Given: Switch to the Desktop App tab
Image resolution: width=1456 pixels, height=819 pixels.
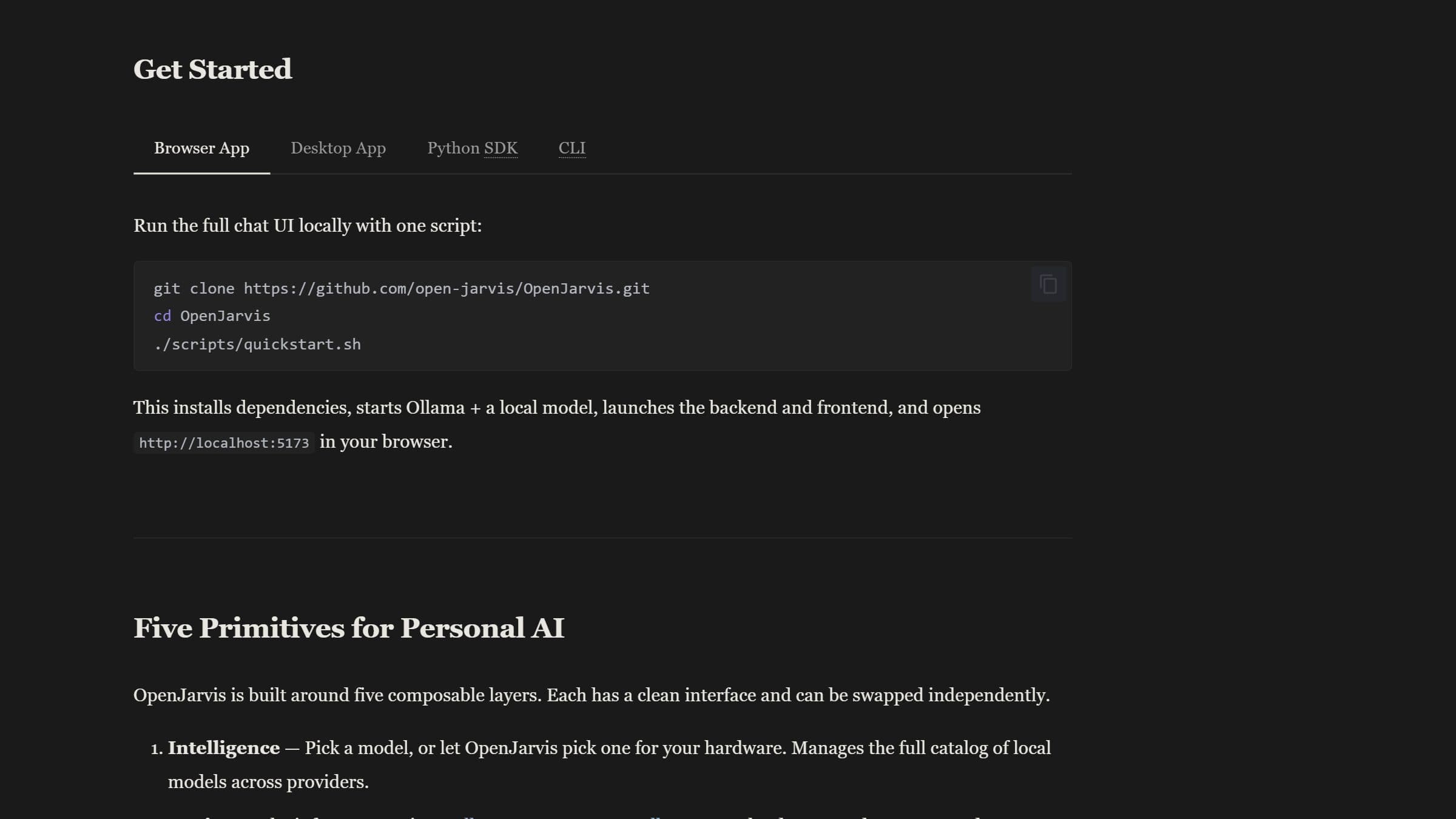Looking at the screenshot, I should 338,148.
